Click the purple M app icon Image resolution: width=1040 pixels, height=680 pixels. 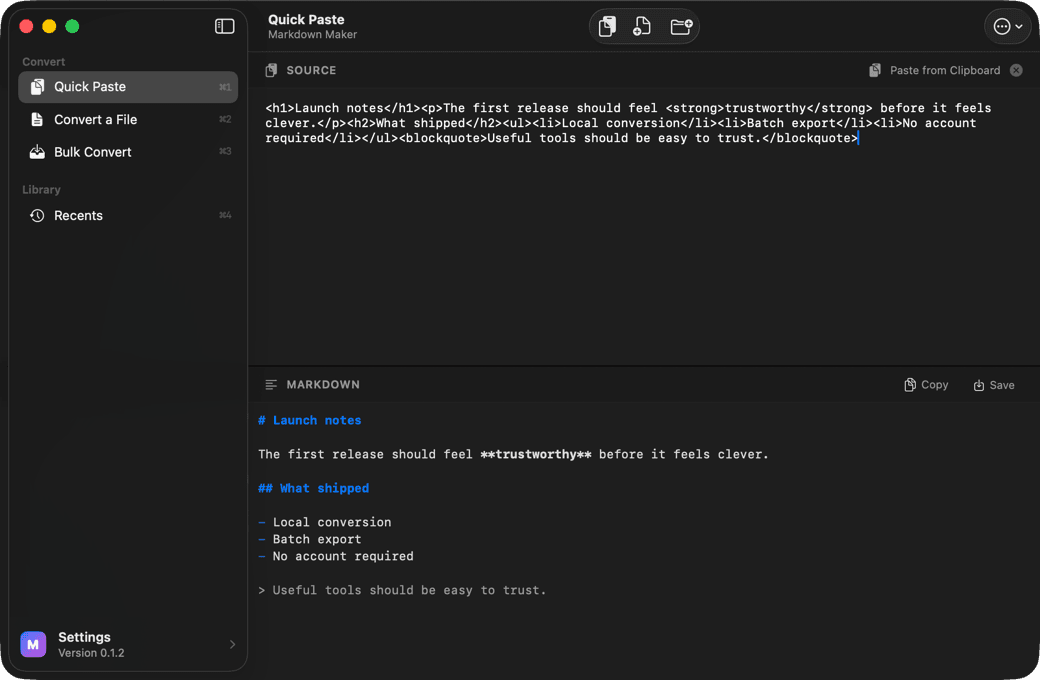(33, 644)
